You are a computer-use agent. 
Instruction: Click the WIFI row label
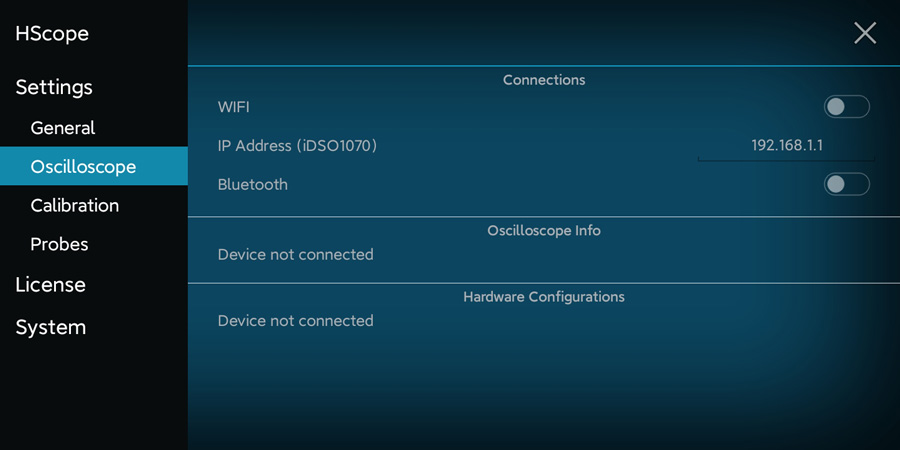233,107
